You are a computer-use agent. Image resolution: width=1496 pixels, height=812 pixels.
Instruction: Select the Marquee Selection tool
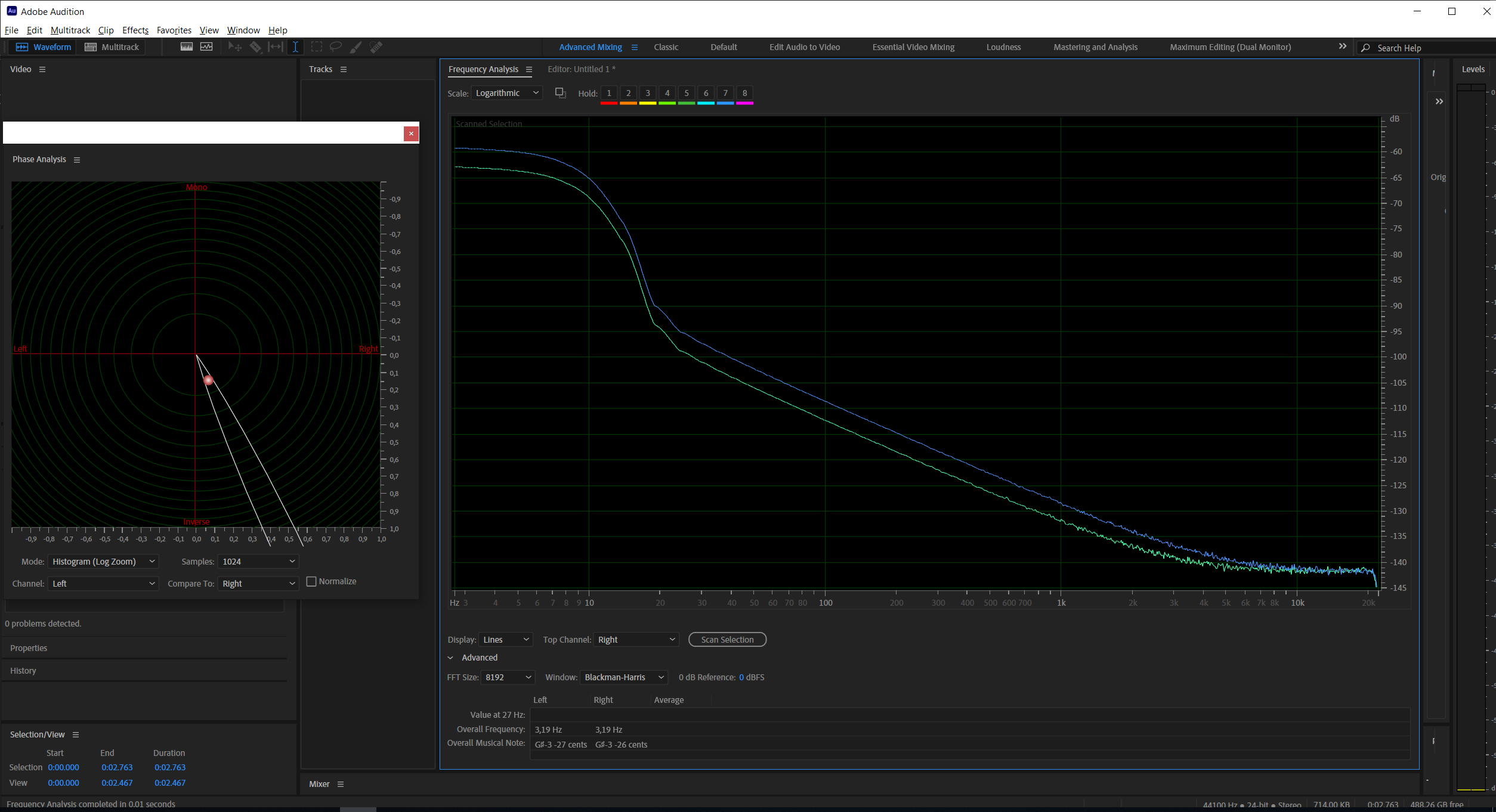point(316,47)
